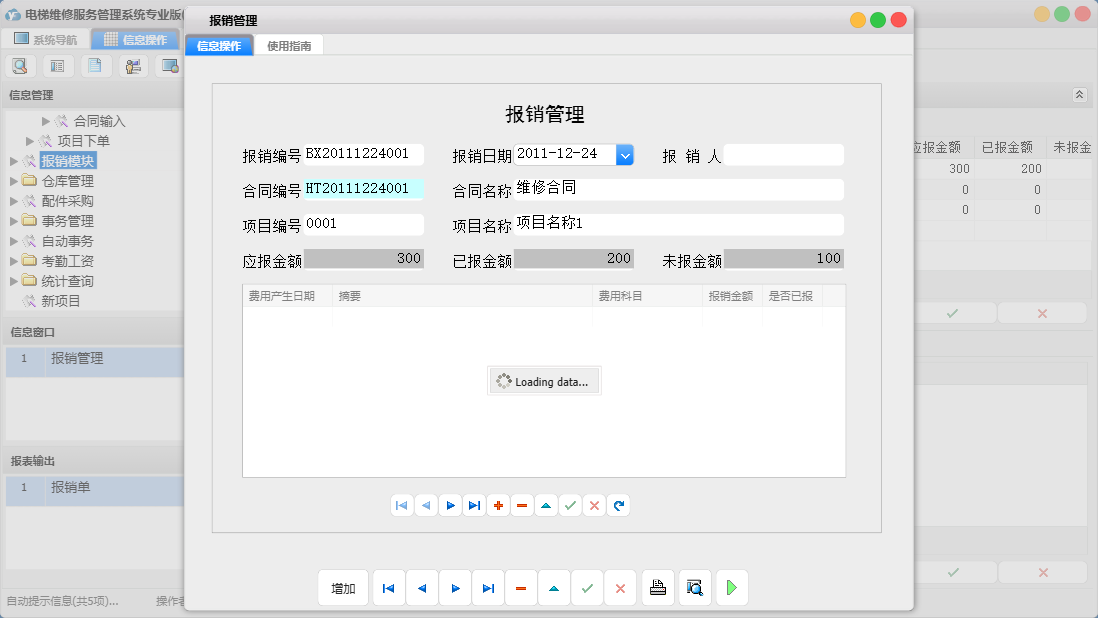Select the query search icon in the top toolbar
The image size is (1098, 618).
point(20,65)
